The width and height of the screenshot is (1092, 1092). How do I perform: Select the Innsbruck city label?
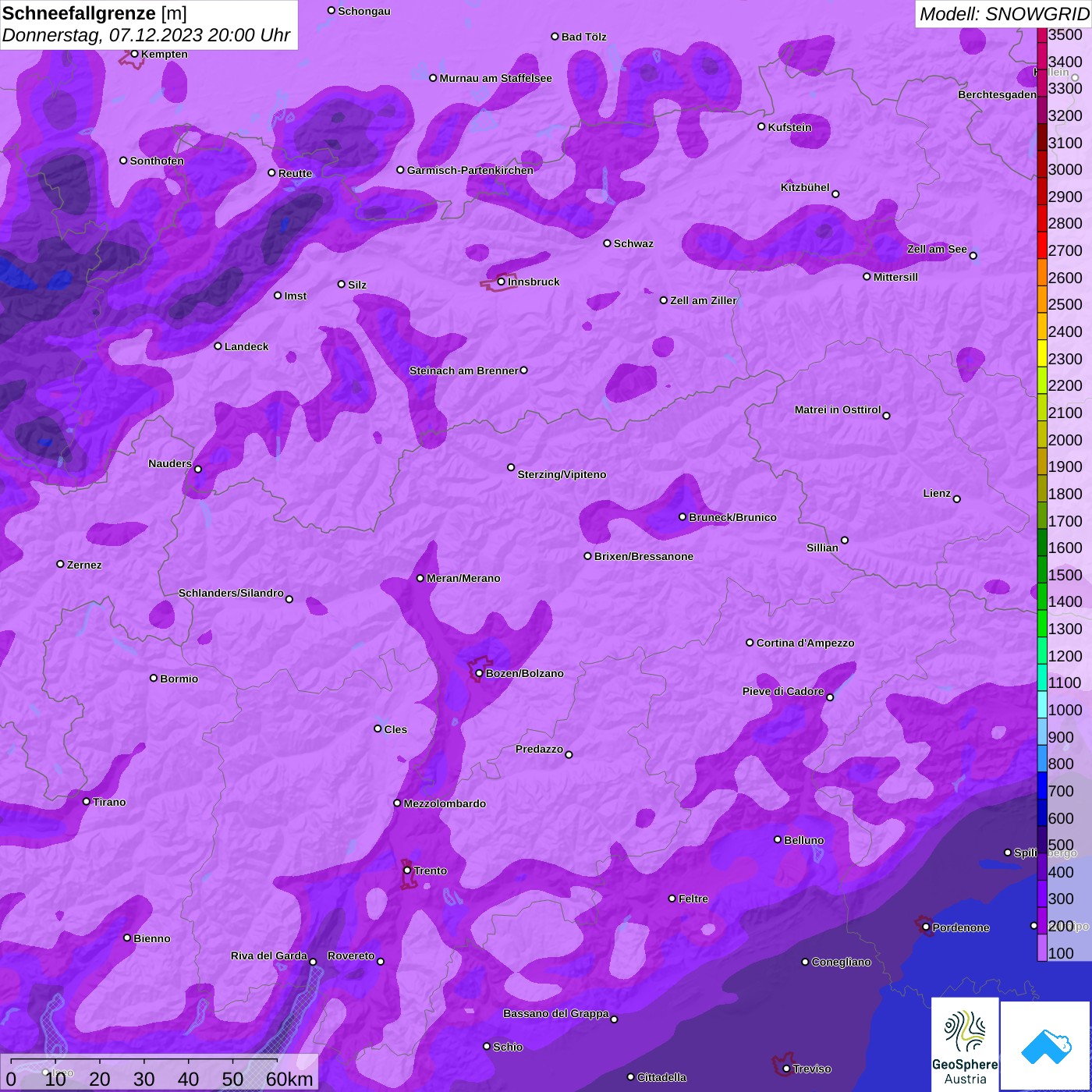[x=534, y=282]
